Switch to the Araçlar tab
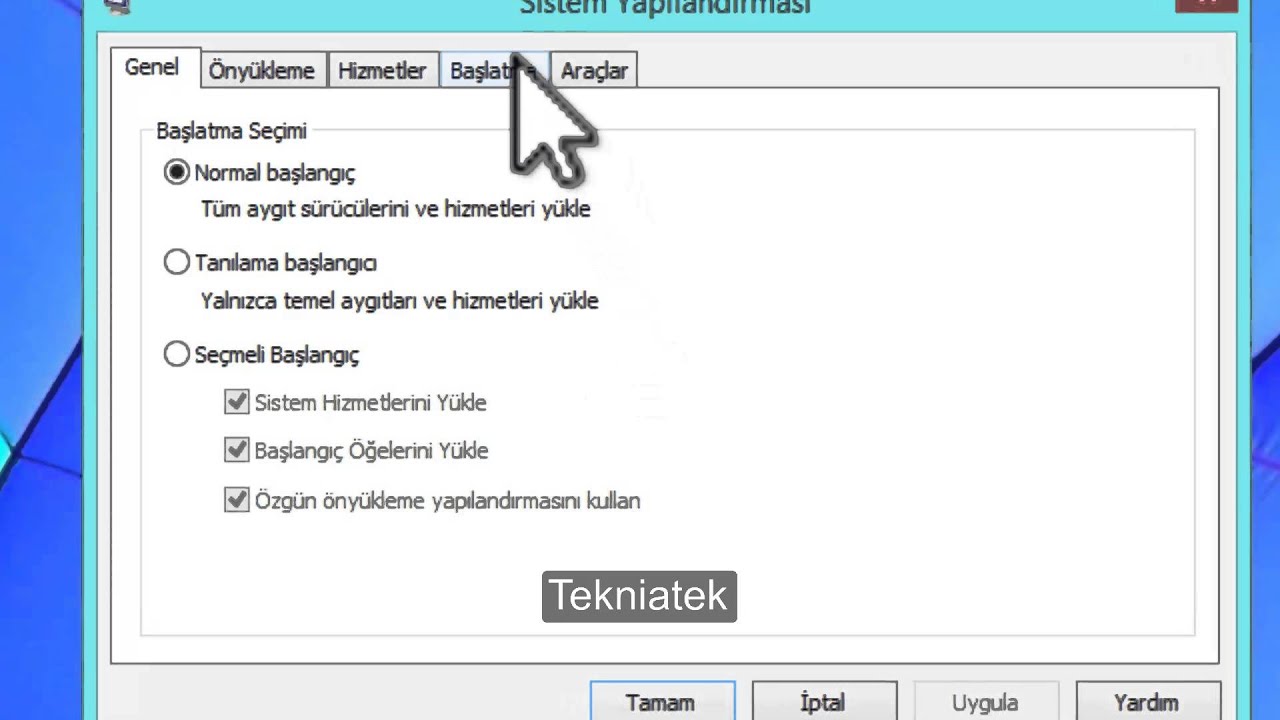Image resolution: width=1280 pixels, height=720 pixels. coord(594,71)
